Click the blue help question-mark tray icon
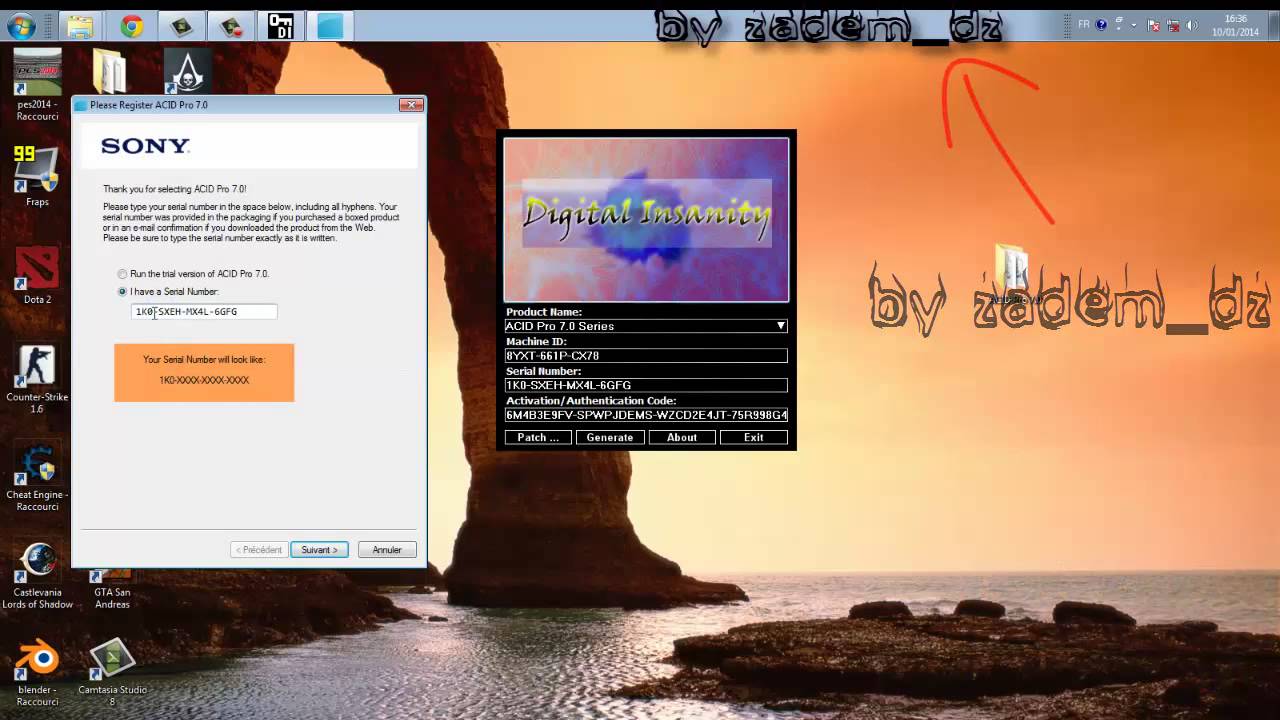This screenshot has width=1280, height=720. [1102, 23]
